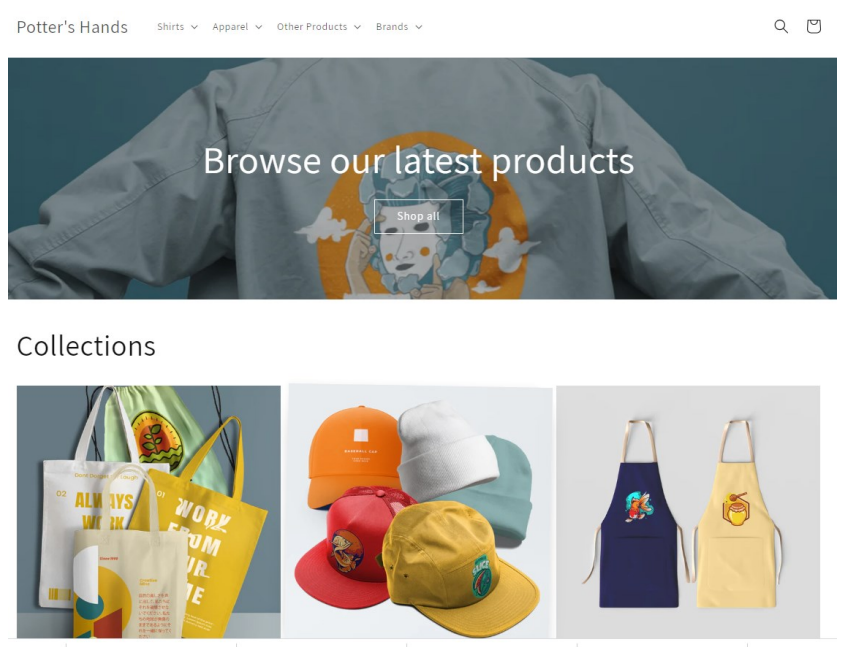Open the tote bags collection image
Image resolution: width=847 pixels, height=647 pixels.
tap(149, 512)
